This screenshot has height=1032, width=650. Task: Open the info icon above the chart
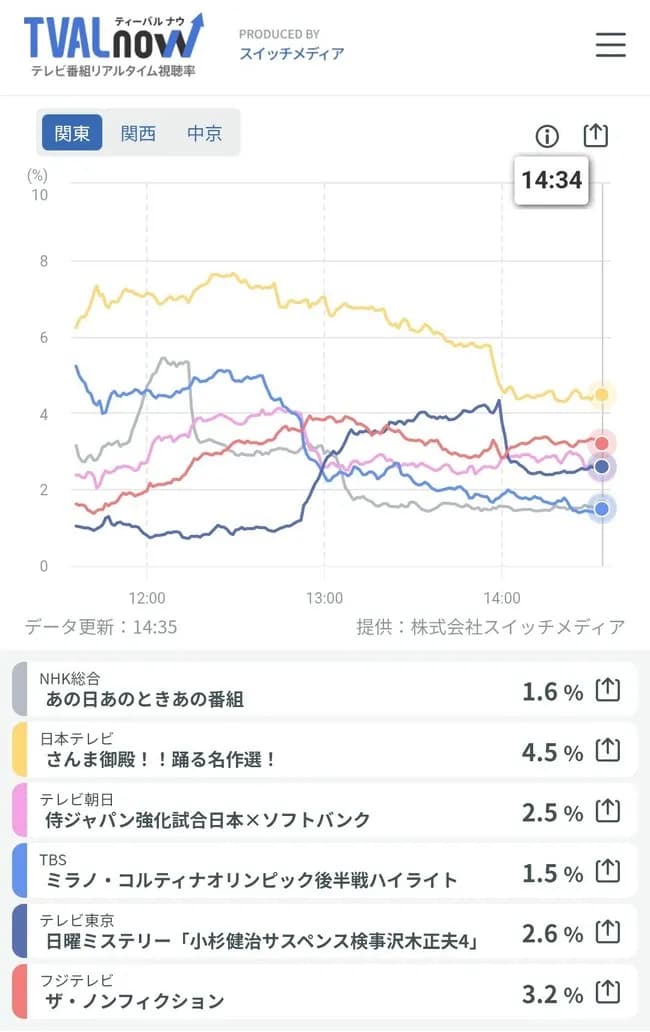[x=548, y=136]
